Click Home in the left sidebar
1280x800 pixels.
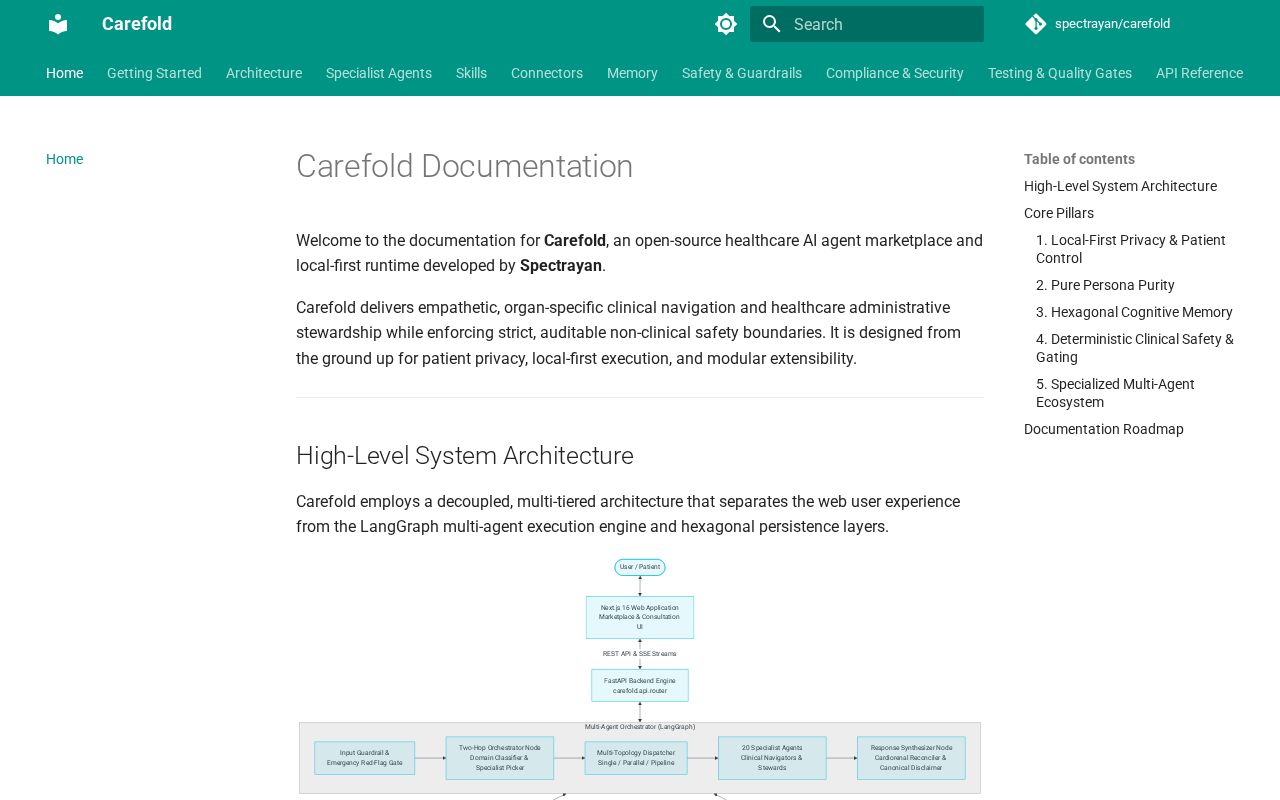tap(64, 159)
